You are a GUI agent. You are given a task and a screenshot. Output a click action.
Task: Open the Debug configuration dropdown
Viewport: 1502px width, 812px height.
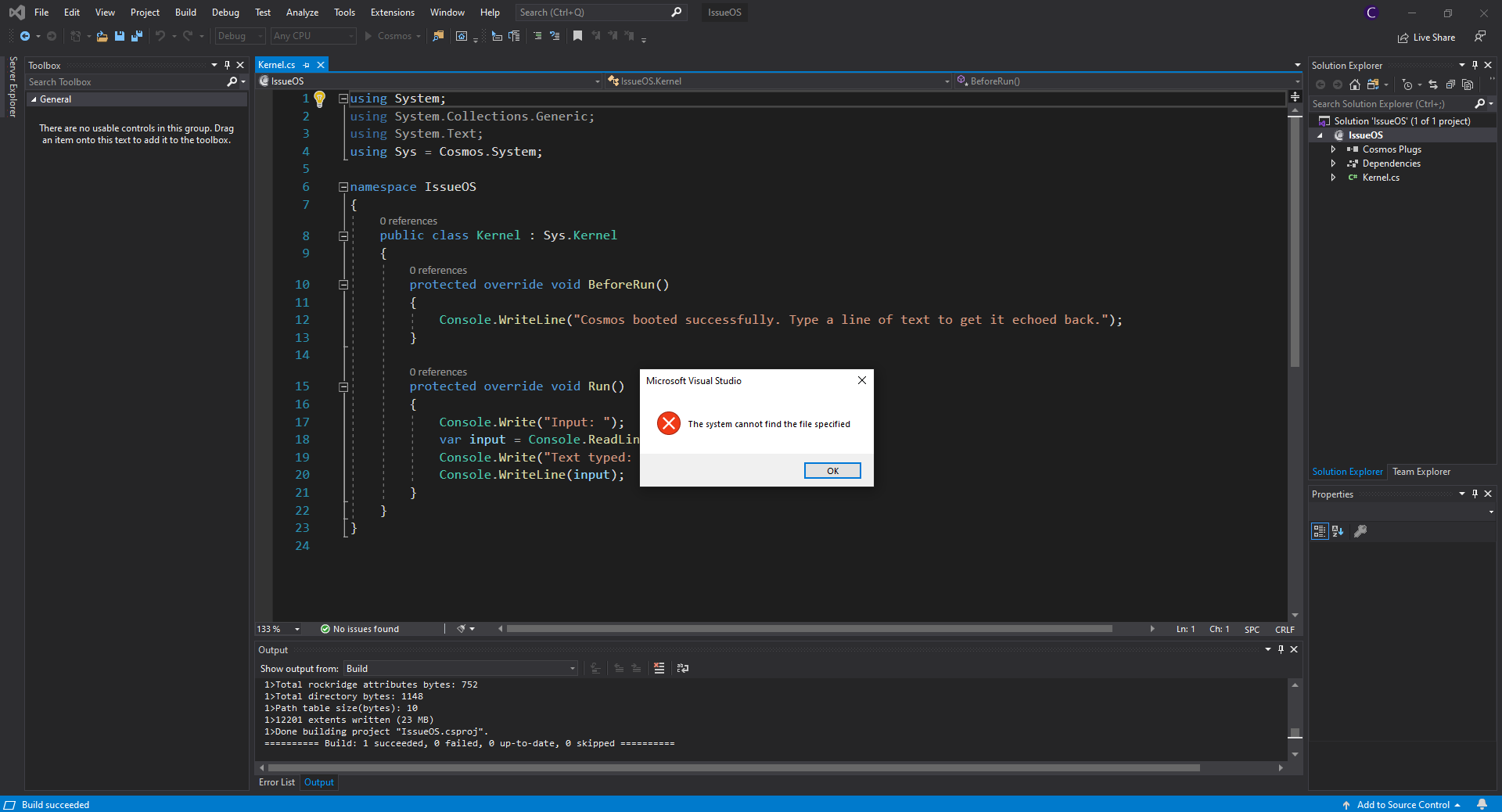pyautogui.click(x=241, y=36)
